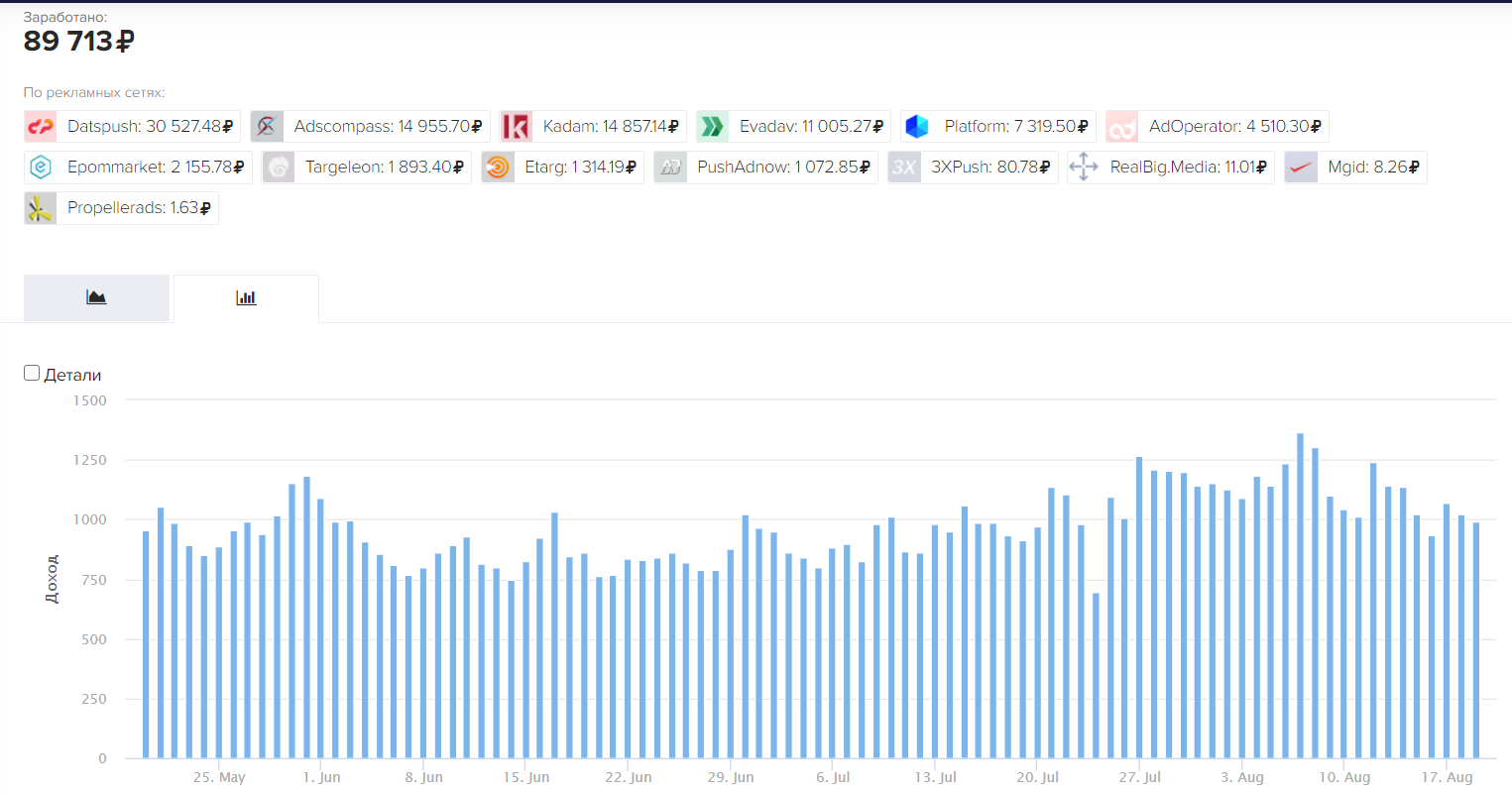Image resolution: width=1512 pixels, height=794 pixels.
Task: Click the 8. Jun axis label
Action: point(424,777)
